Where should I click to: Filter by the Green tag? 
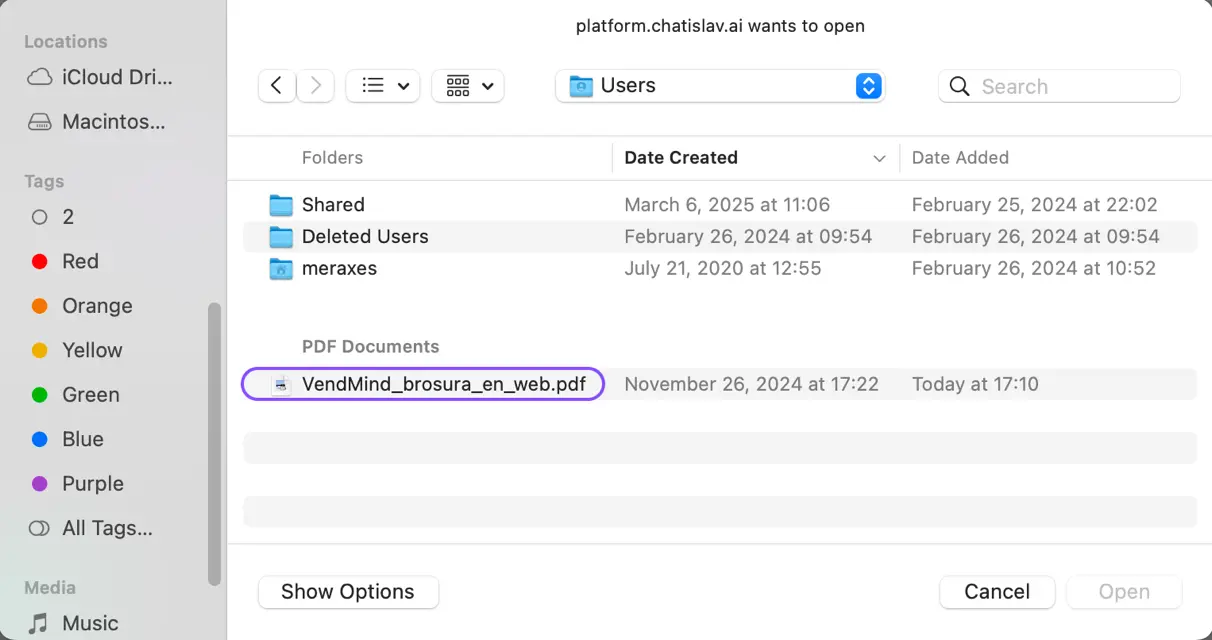(90, 395)
